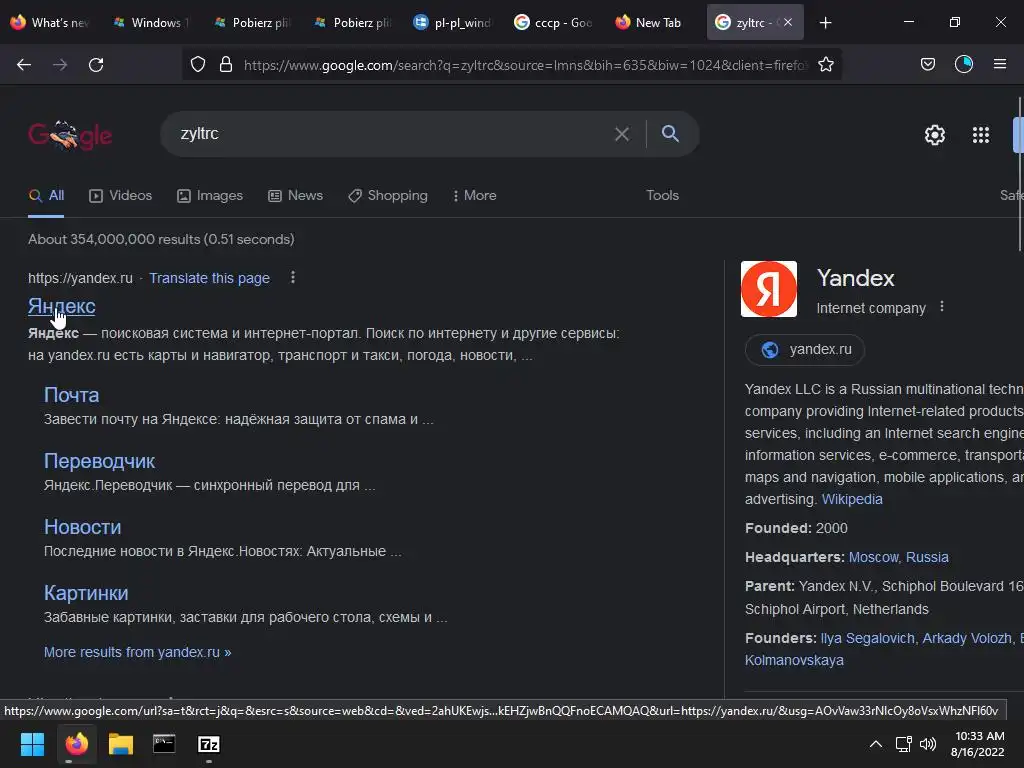Open the Tools search options
This screenshot has width=1024, height=768.
click(x=662, y=195)
